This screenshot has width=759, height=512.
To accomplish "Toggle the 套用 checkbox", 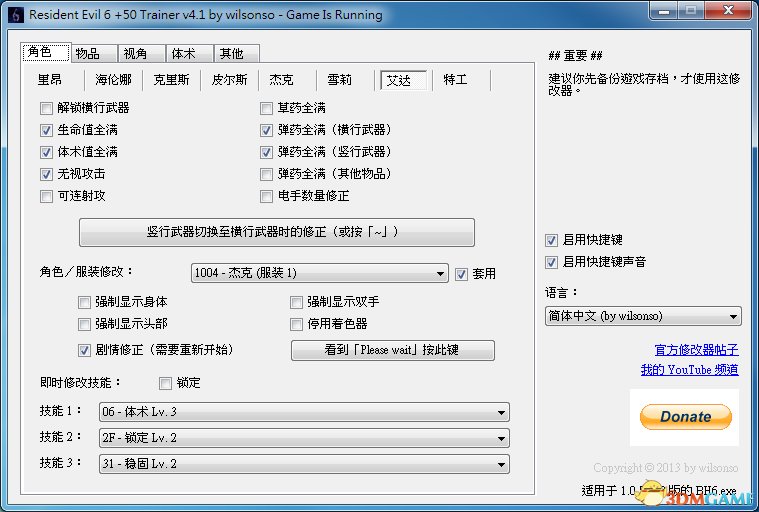I will [x=461, y=274].
